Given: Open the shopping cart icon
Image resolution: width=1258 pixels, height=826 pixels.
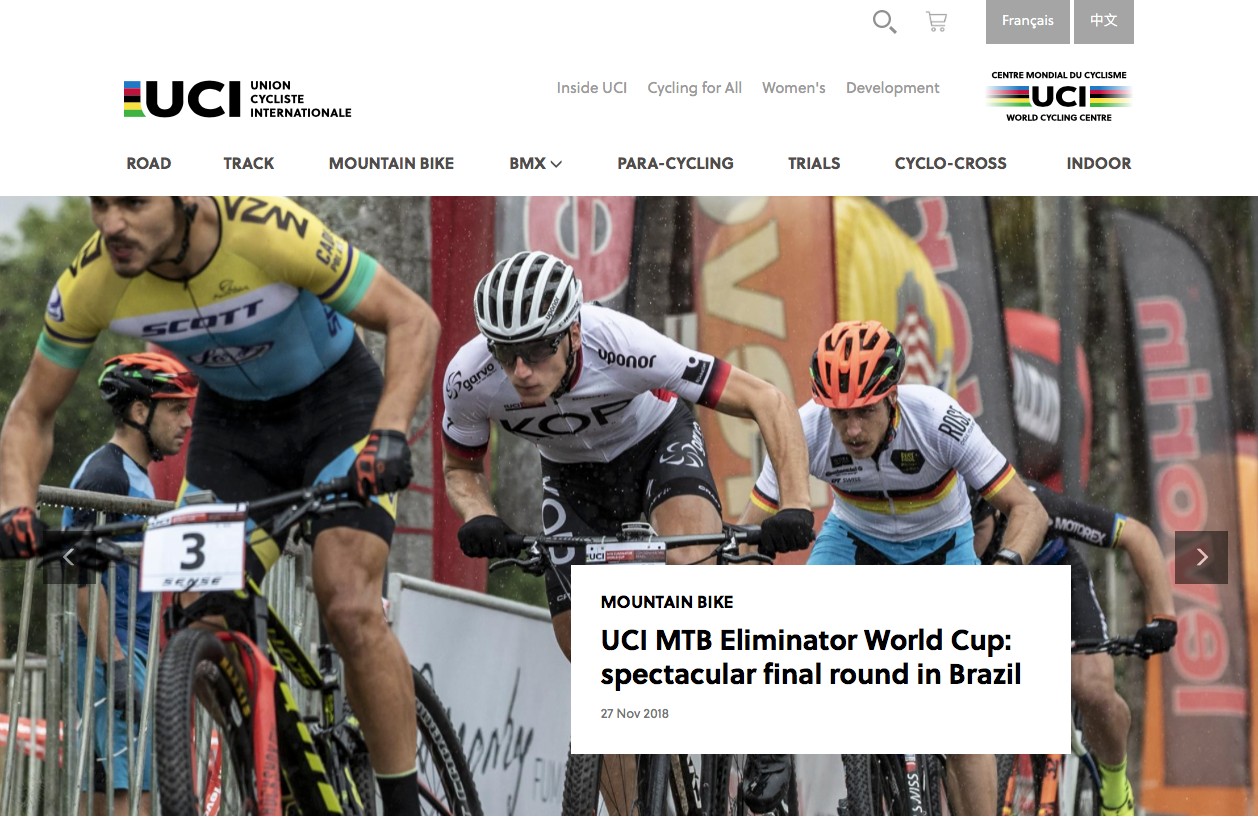Looking at the screenshot, I should (937, 21).
